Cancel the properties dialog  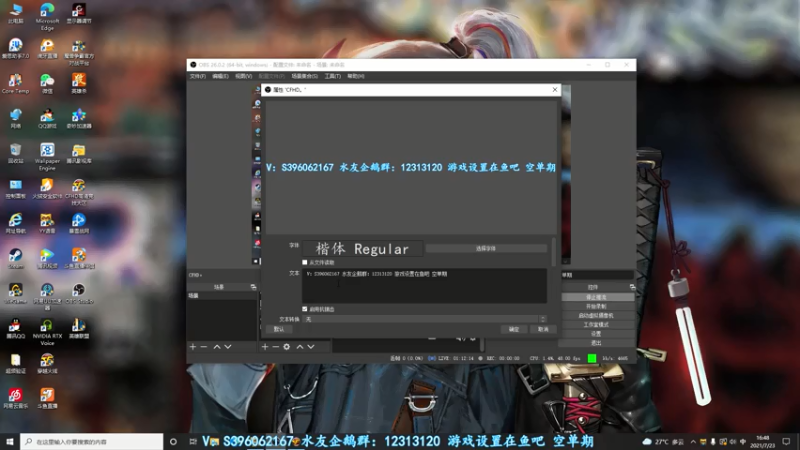pyautogui.click(x=543, y=329)
